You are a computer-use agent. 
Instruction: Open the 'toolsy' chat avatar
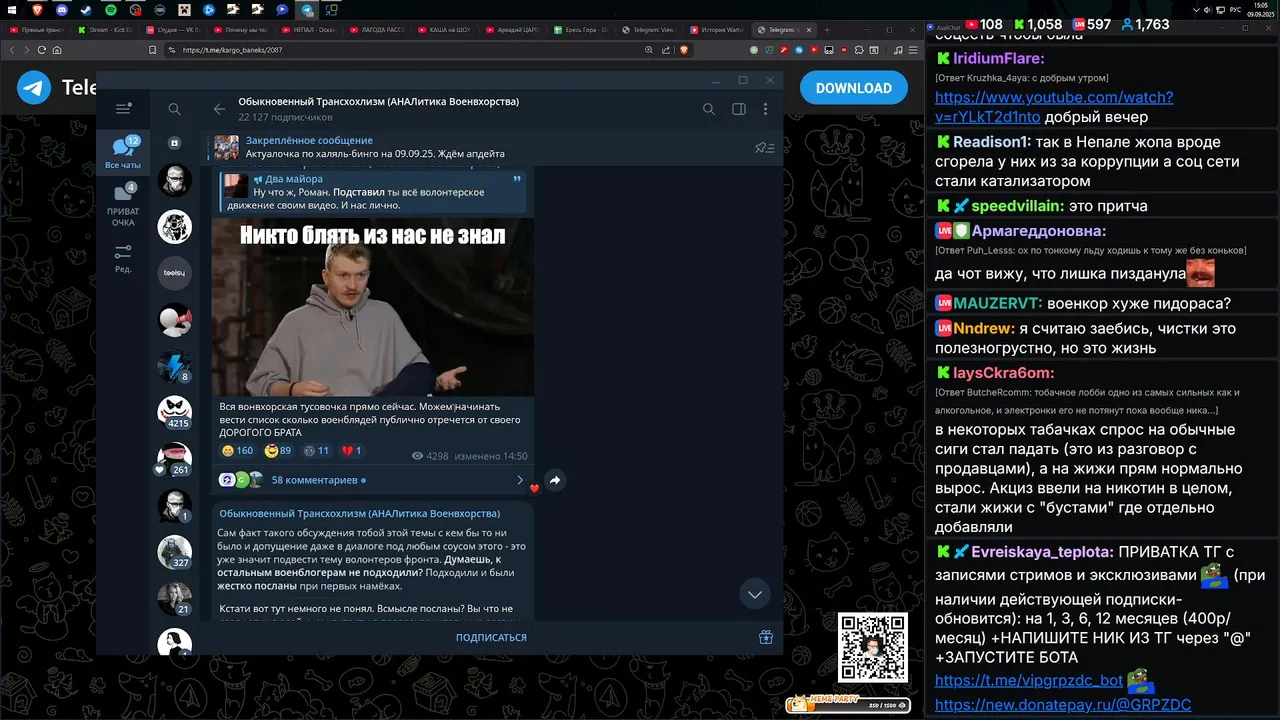click(x=175, y=273)
